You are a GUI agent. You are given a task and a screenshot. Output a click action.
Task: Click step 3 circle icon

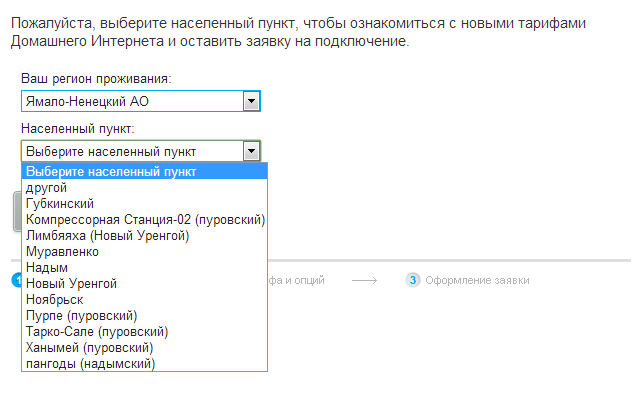point(413,280)
